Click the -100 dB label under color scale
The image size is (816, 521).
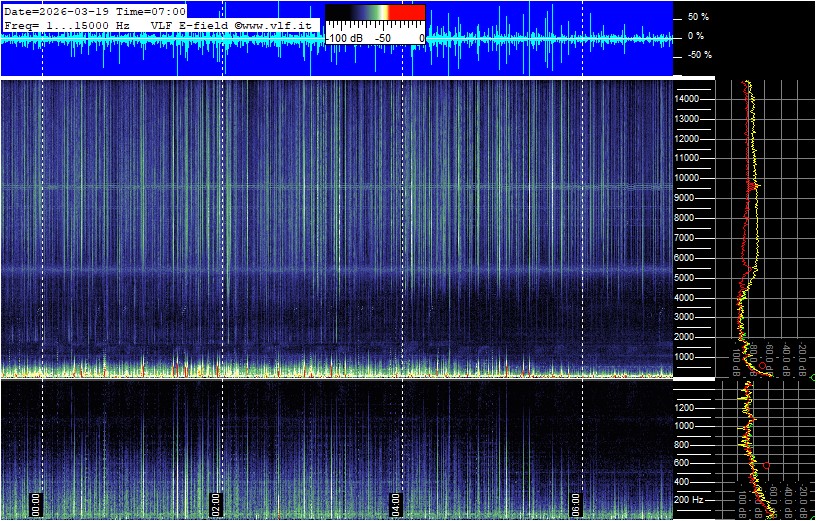(x=344, y=39)
